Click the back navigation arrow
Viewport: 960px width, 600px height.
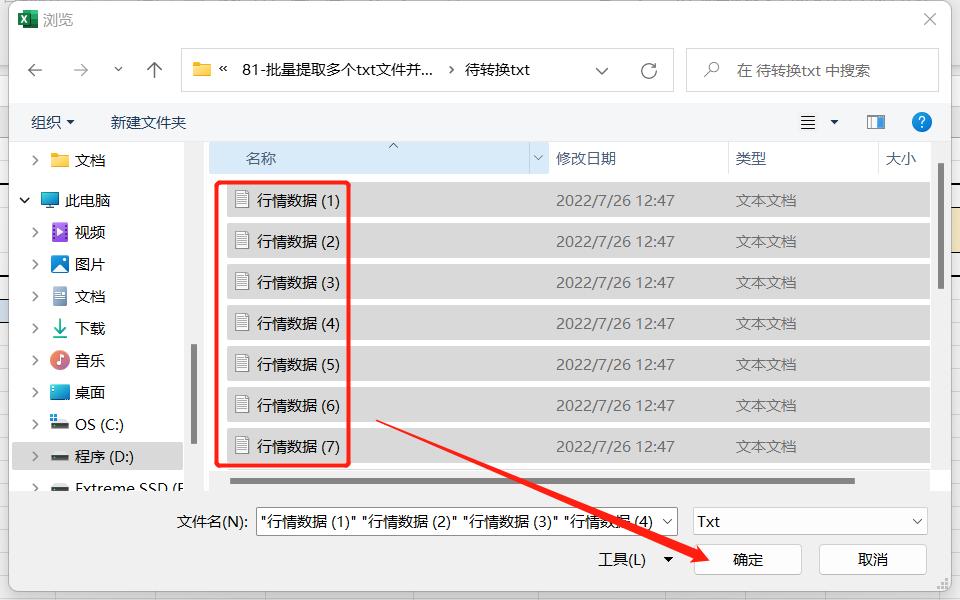tap(36, 70)
